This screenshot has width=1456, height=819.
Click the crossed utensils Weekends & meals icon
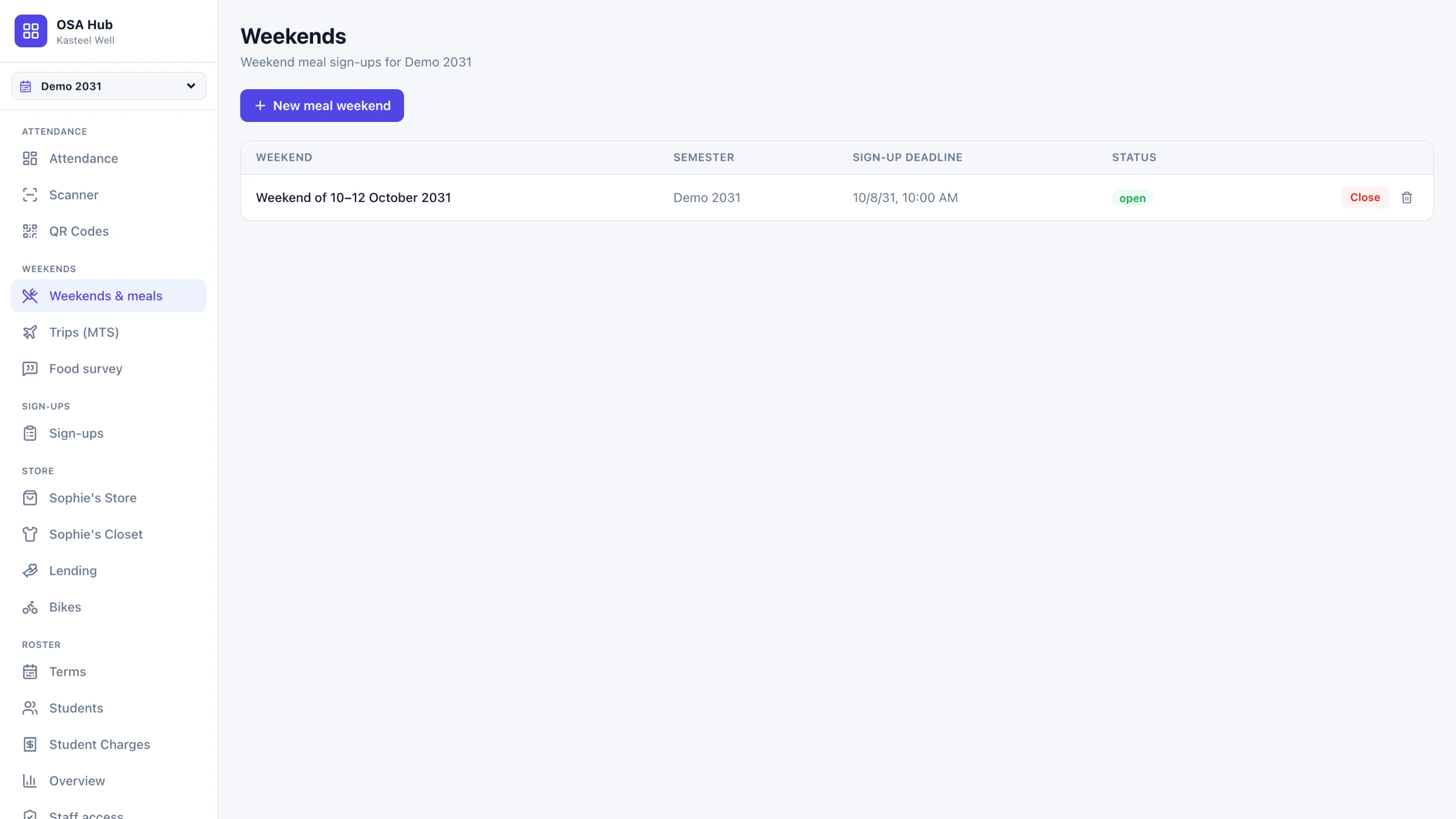tap(30, 296)
